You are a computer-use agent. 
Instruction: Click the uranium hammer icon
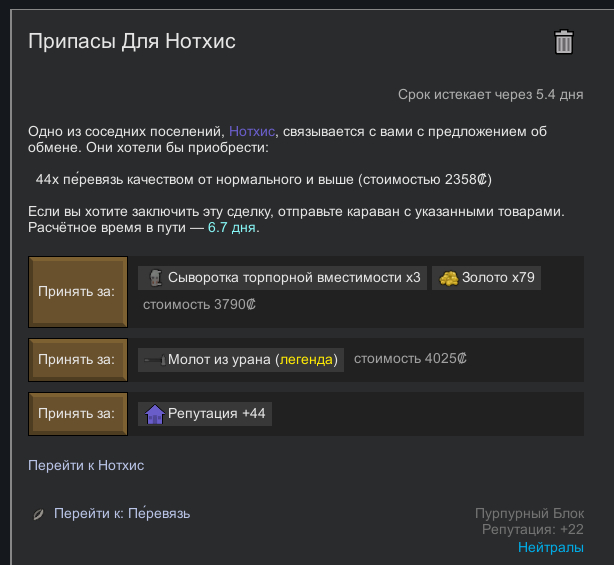click(155, 360)
